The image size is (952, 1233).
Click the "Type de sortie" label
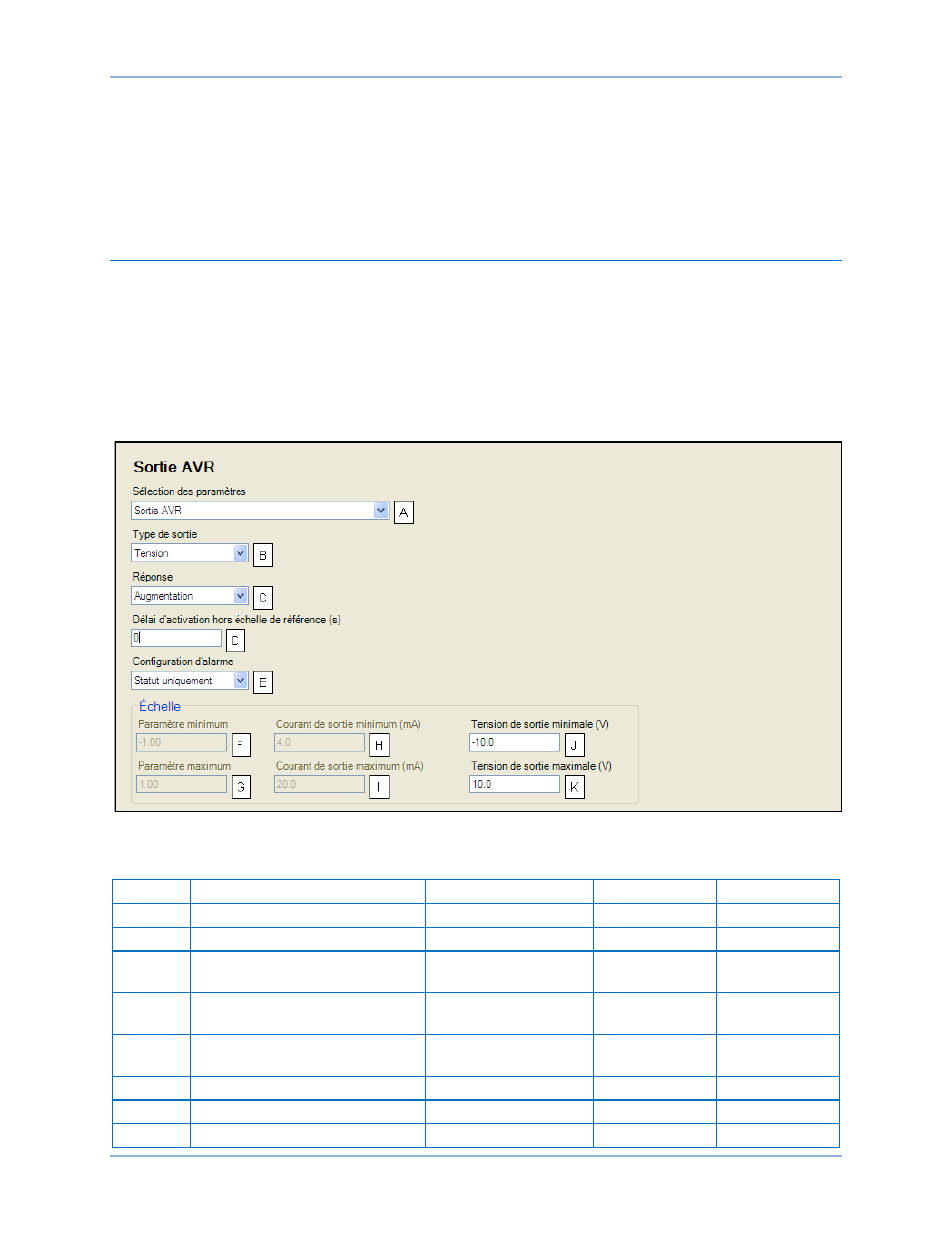[x=165, y=534]
